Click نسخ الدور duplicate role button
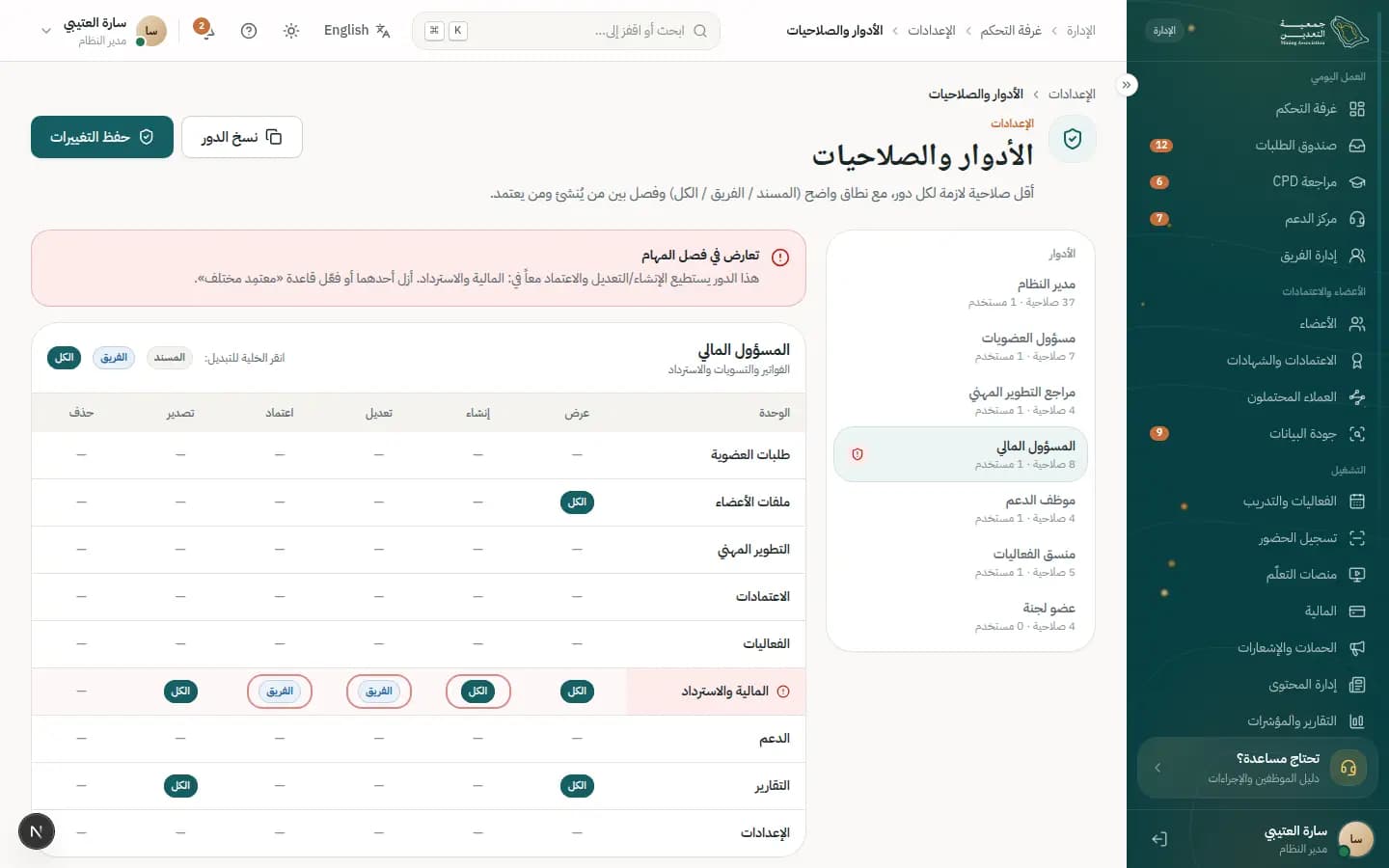This screenshot has height=868, width=1389. pos(242,137)
